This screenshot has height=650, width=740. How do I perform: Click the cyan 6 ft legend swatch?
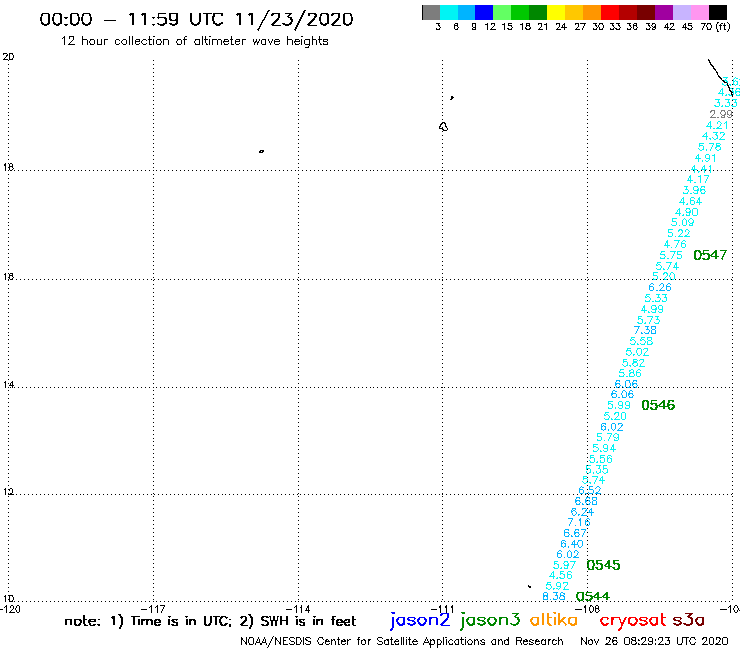(x=449, y=12)
